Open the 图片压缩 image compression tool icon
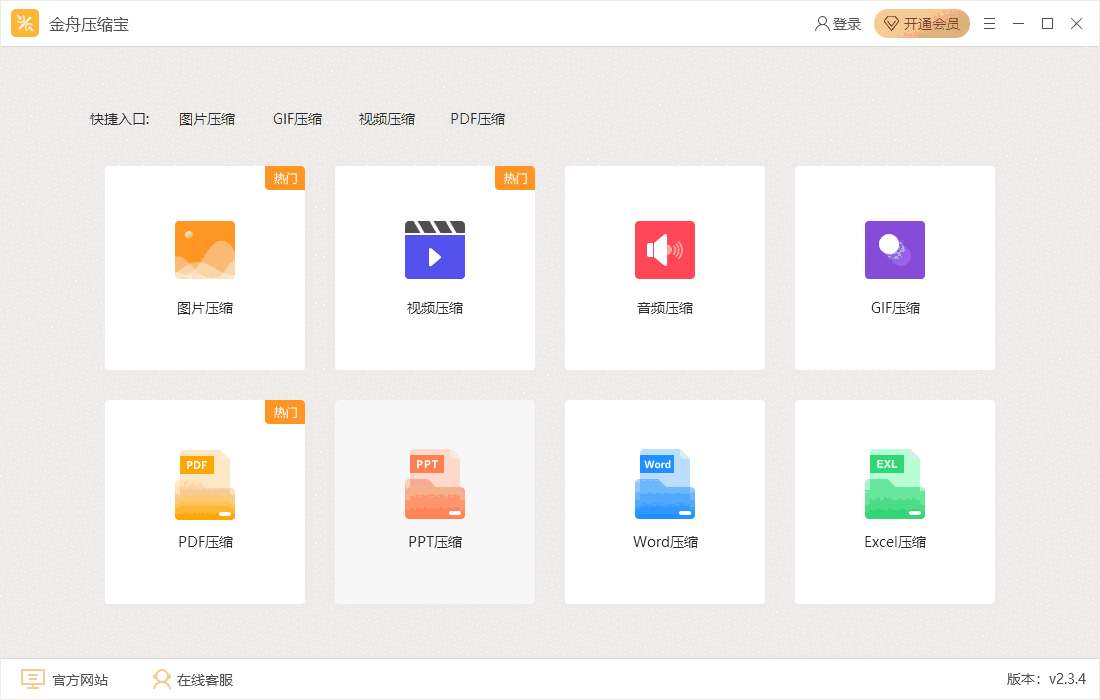This screenshot has width=1100, height=700. pos(204,249)
